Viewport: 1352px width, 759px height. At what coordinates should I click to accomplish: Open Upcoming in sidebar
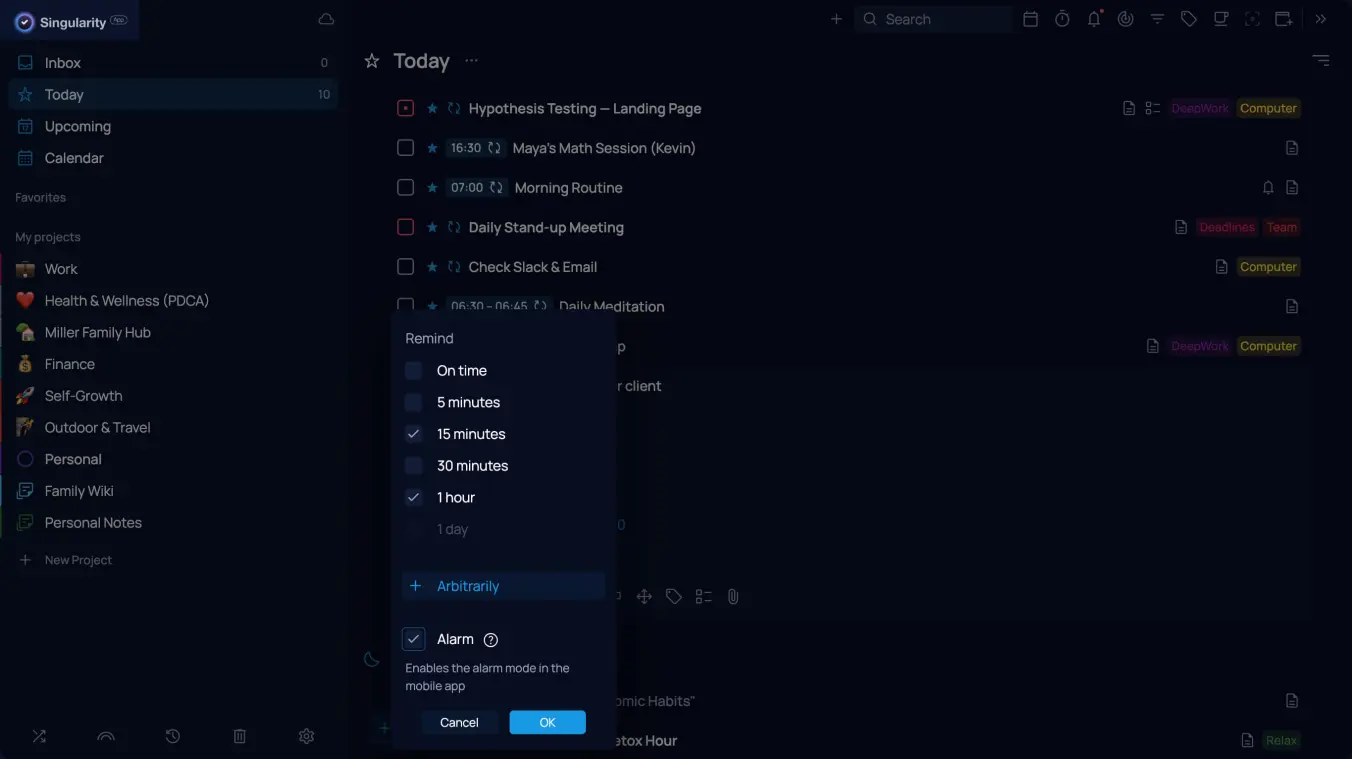click(x=173, y=127)
